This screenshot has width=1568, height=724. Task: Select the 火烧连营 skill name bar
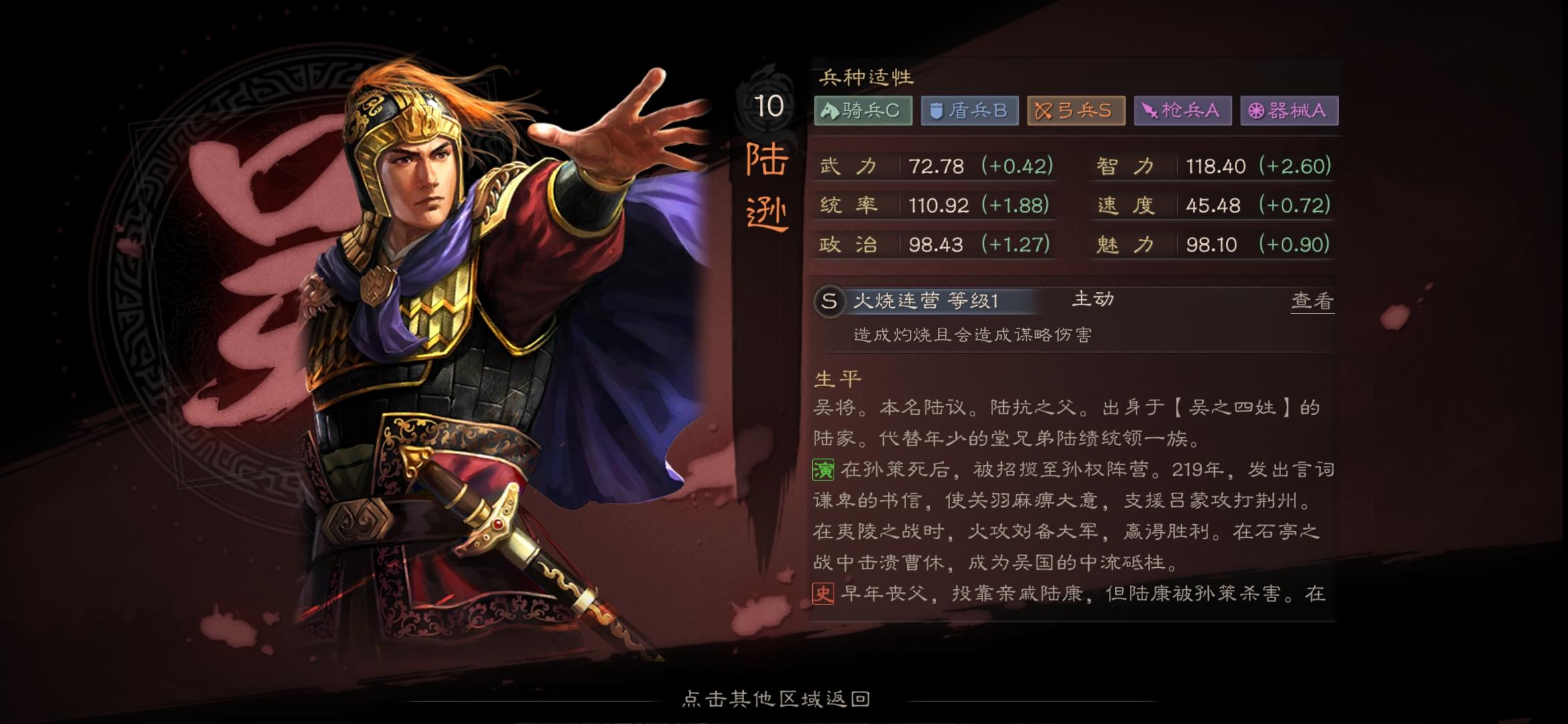[926, 301]
